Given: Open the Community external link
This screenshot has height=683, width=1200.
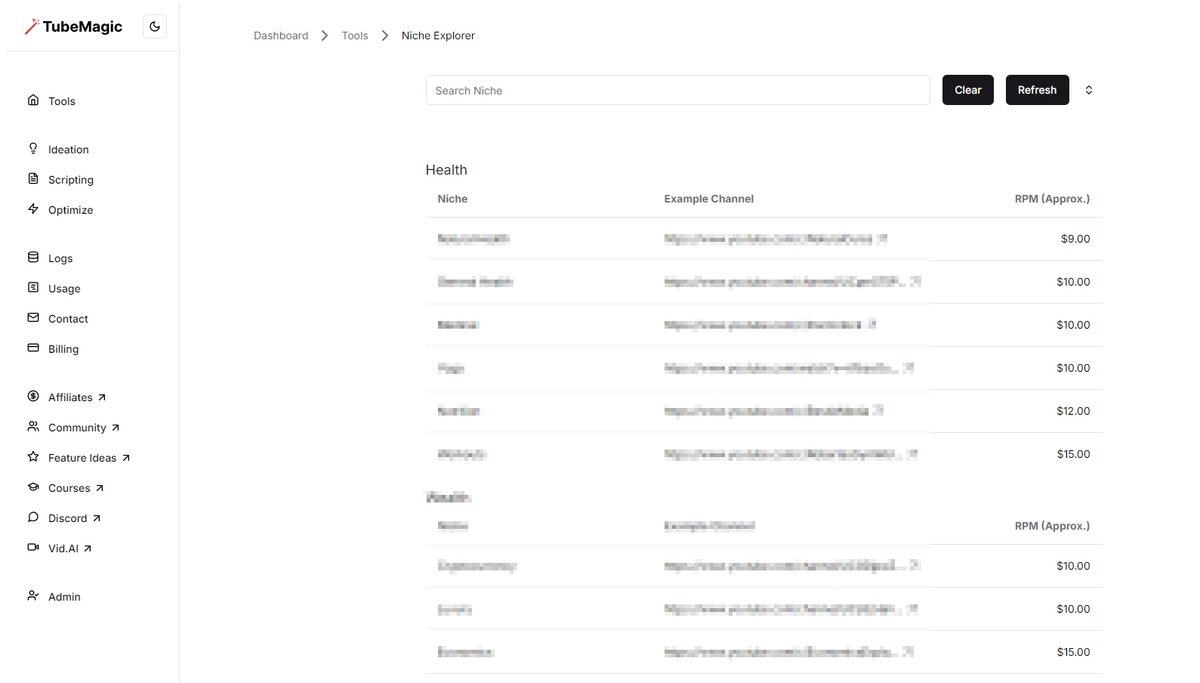Looking at the screenshot, I should (x=84, y=428).
